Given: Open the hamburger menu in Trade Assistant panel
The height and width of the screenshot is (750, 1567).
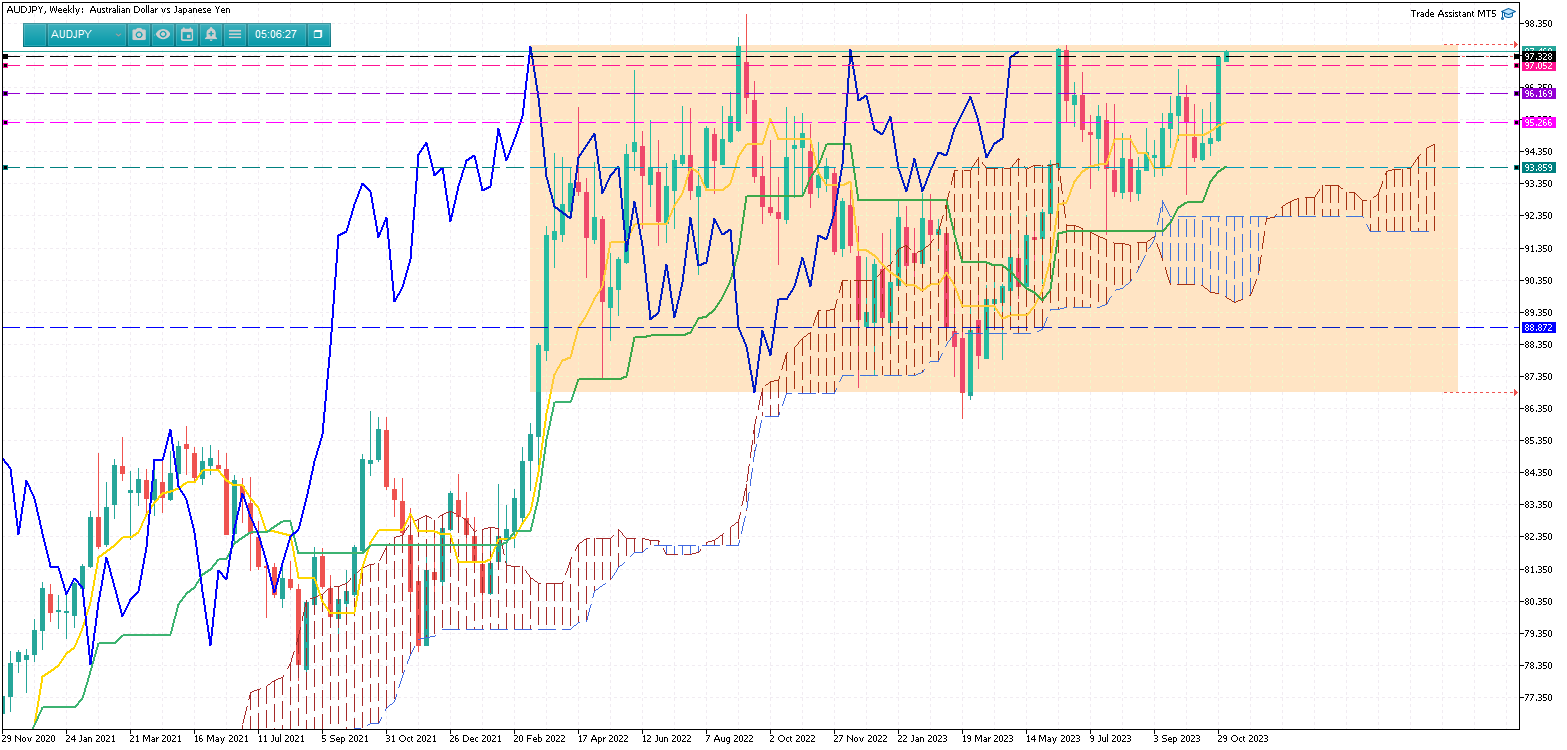Looking at the screenshot, I should [x=235, y=34].
